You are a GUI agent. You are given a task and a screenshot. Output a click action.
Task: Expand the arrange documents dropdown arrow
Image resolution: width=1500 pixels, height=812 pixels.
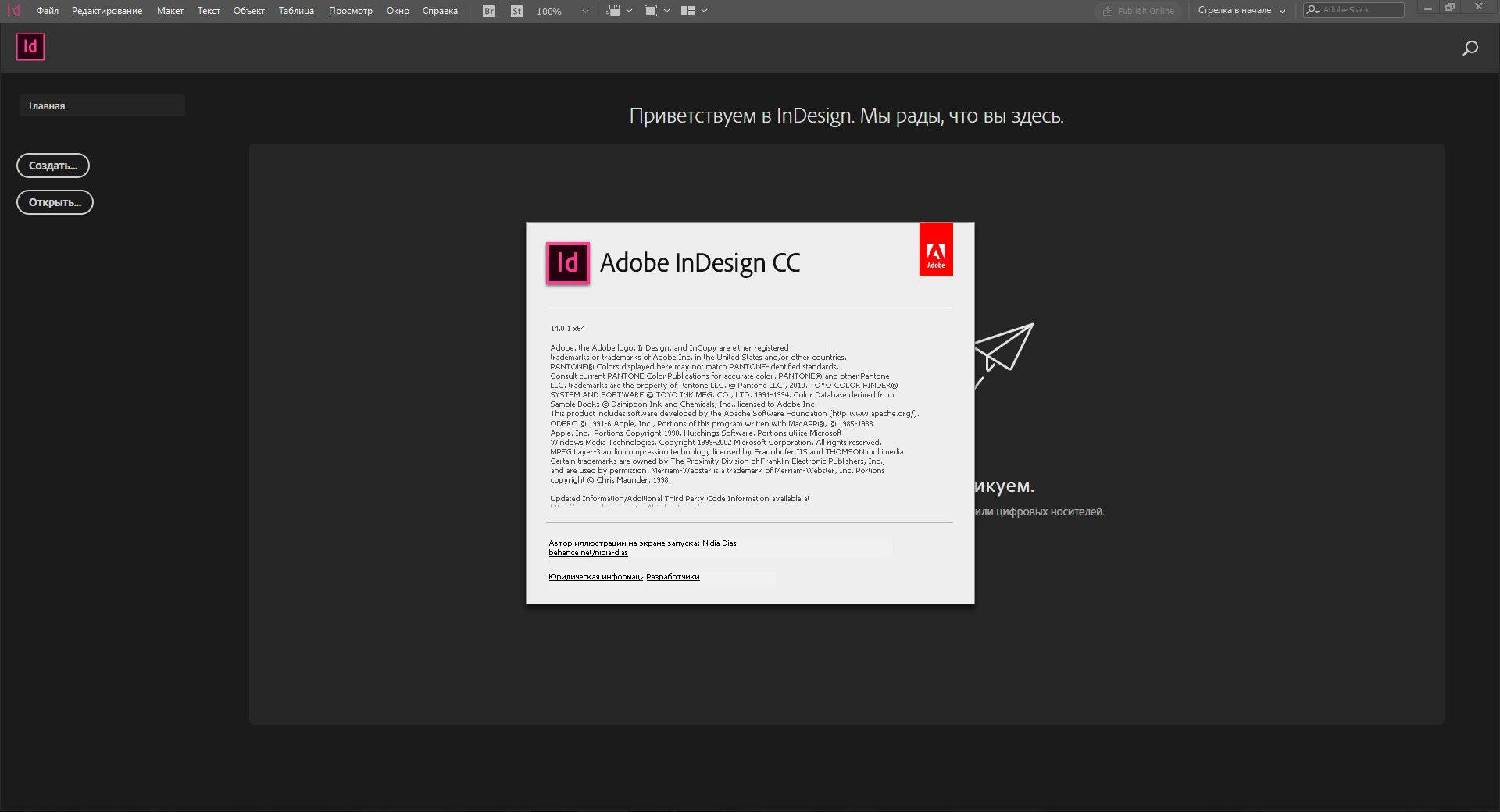point(704,11)
